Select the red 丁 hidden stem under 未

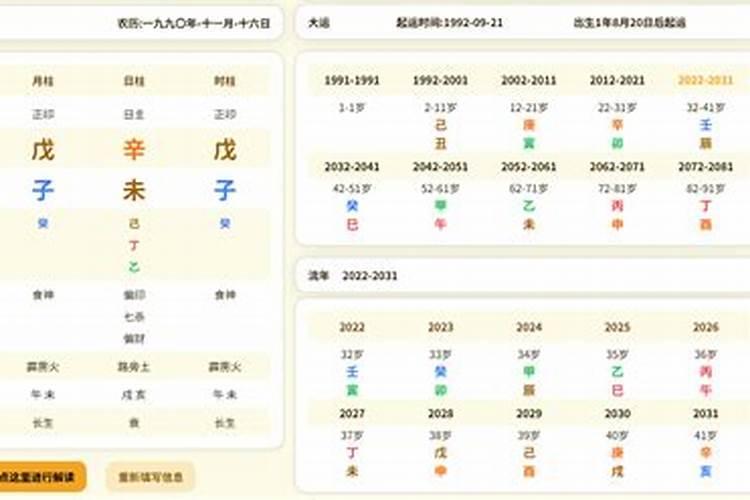click(134, 245)
